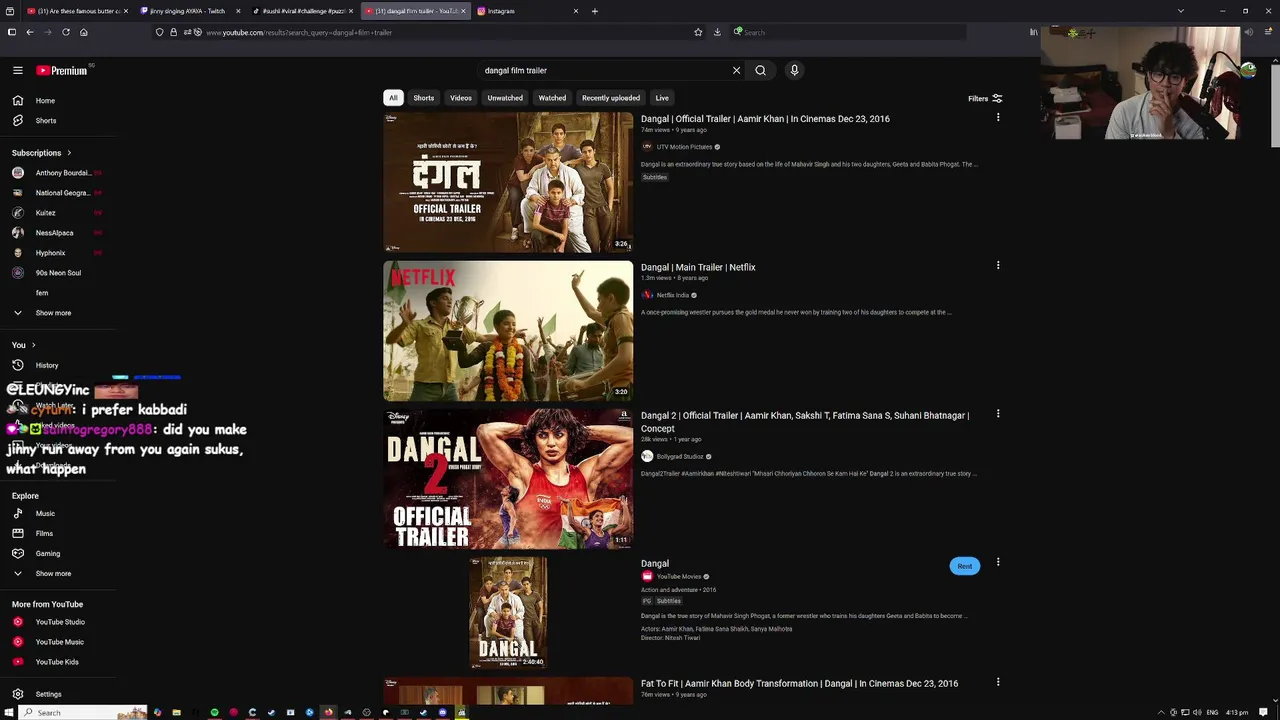Open the Music explore category
This screenshot has width=1280, height=720.
click(x=45, y=513)
